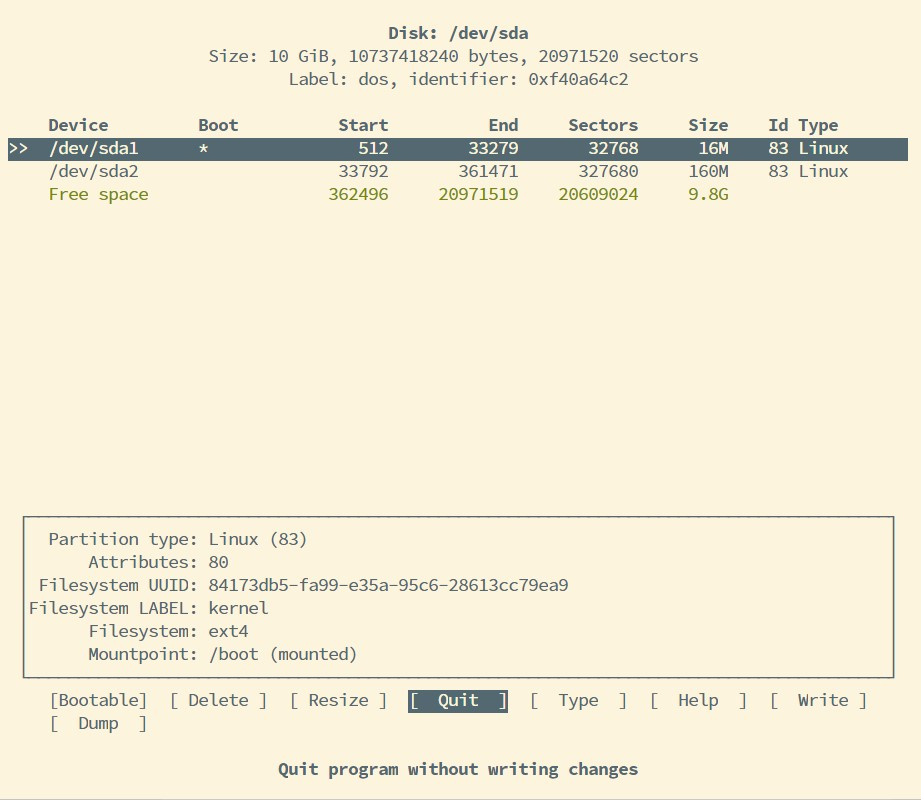Click start sector value 33792
The height and width of the screenshot is (800, 921).
[x=364, y=172]
